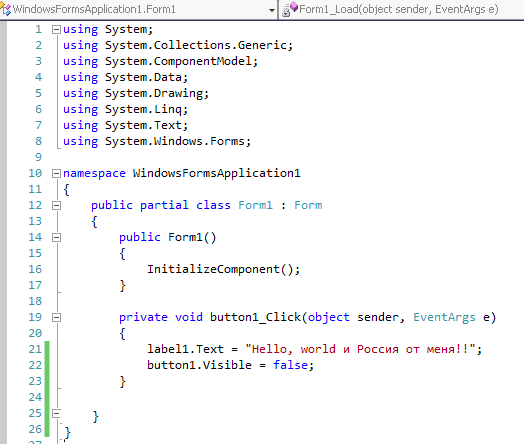Click 'InitializeComponent();' call
Screen dimensions: 525x444
pos(223,269)
